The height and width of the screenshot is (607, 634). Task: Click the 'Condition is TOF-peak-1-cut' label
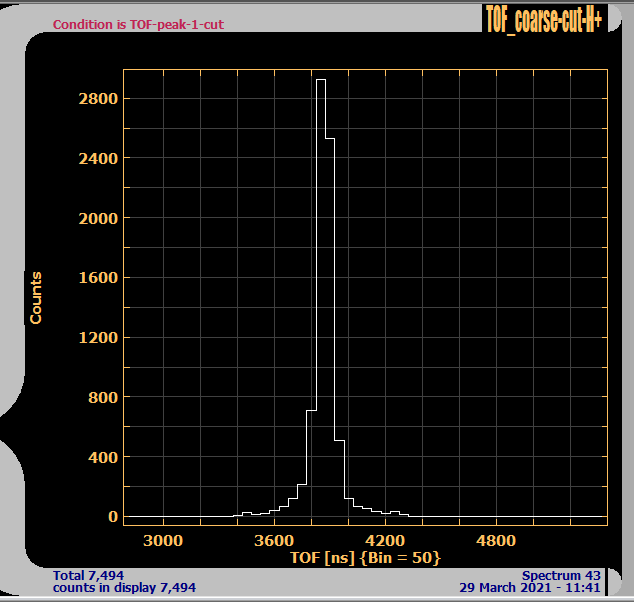click(x=138, y=25)
